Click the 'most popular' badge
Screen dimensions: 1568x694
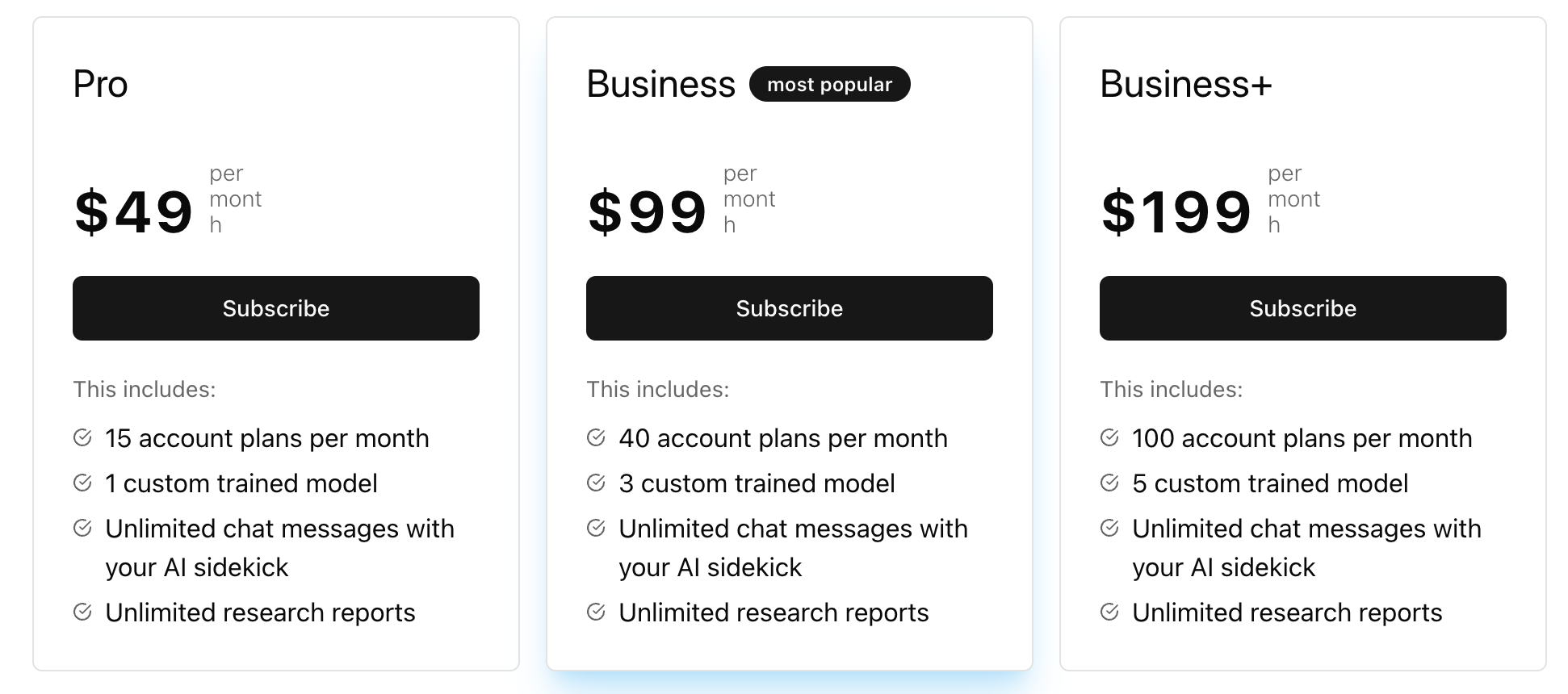829,84
